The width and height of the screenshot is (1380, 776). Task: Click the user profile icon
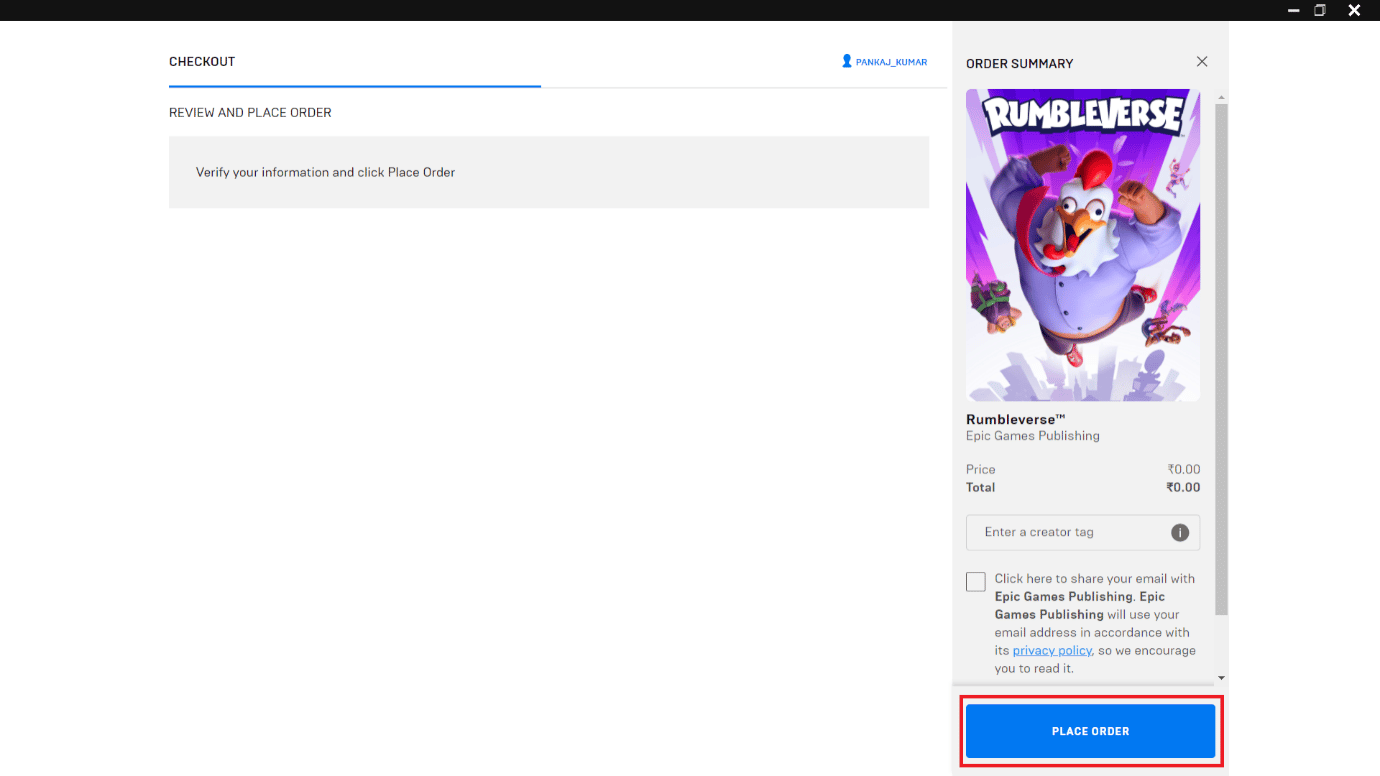click(847, 61)
